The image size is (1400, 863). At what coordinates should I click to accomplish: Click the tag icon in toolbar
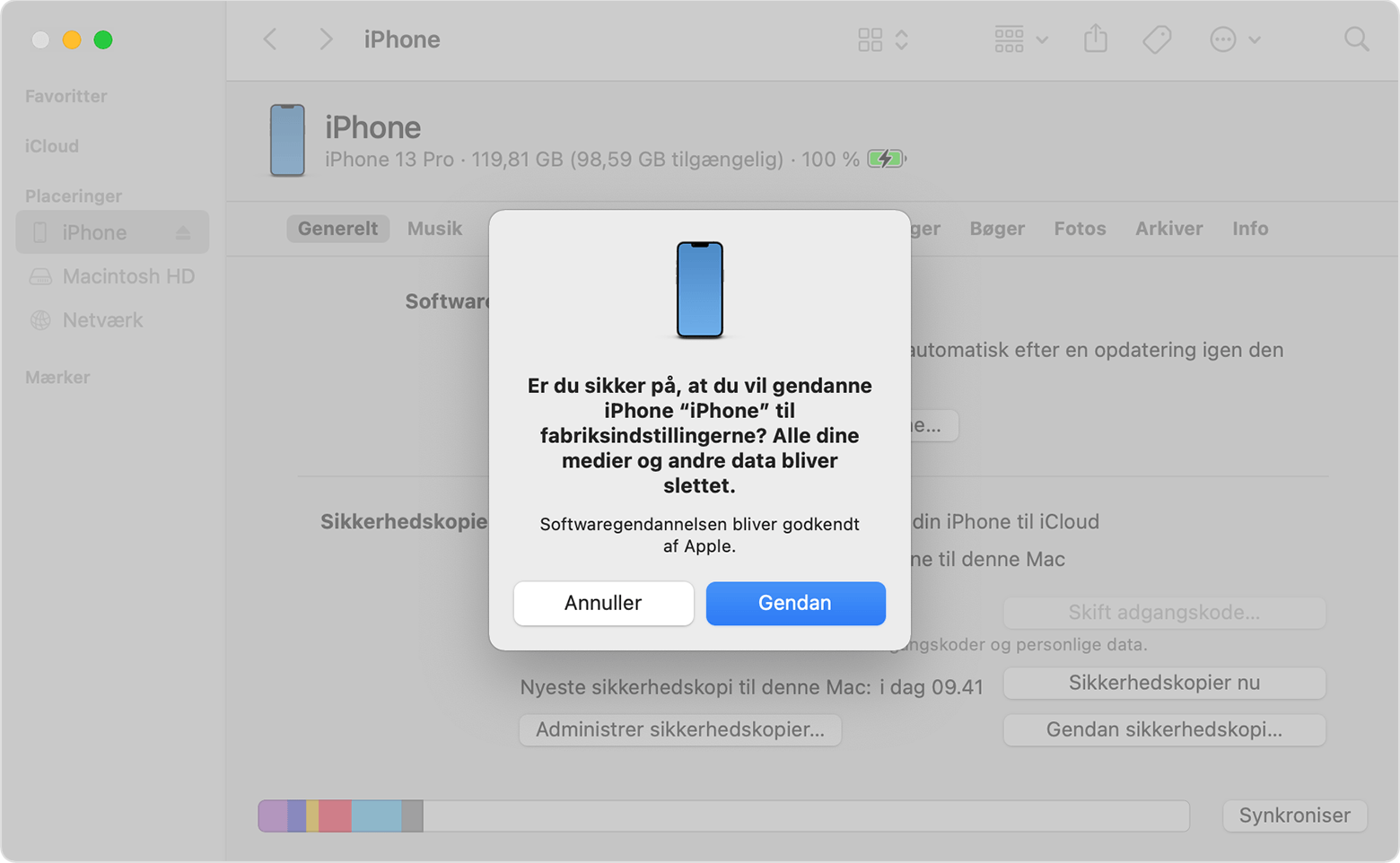[x=1156, y=39]
